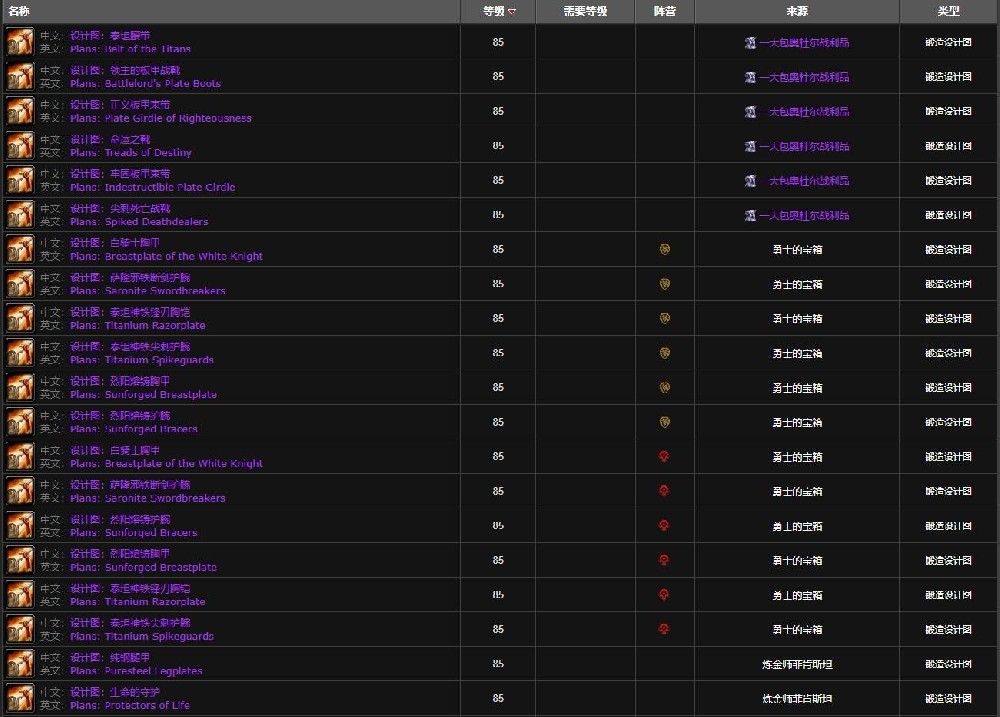Open Plans: Plate Girdle of Righteousness link
Image resolution: width=1000 pixels, height=717 pixels.
(160, 118)
